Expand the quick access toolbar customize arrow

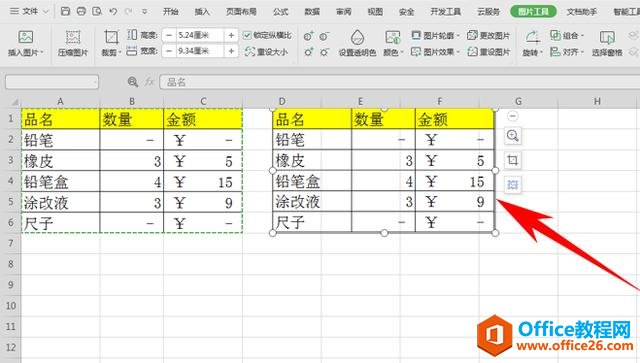144,11
